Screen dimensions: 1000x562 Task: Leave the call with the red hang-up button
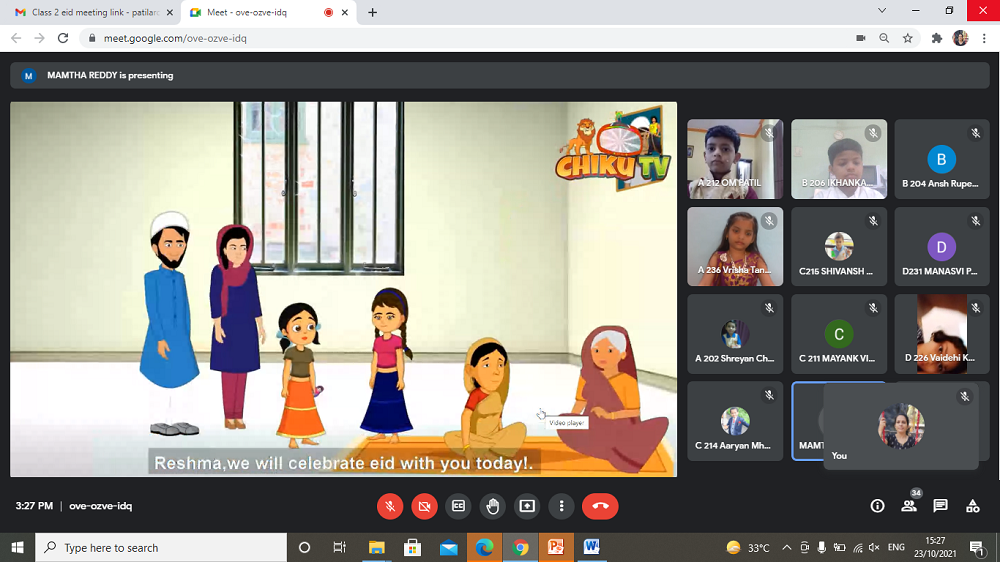pyautogui.click(x=600, y=506)
